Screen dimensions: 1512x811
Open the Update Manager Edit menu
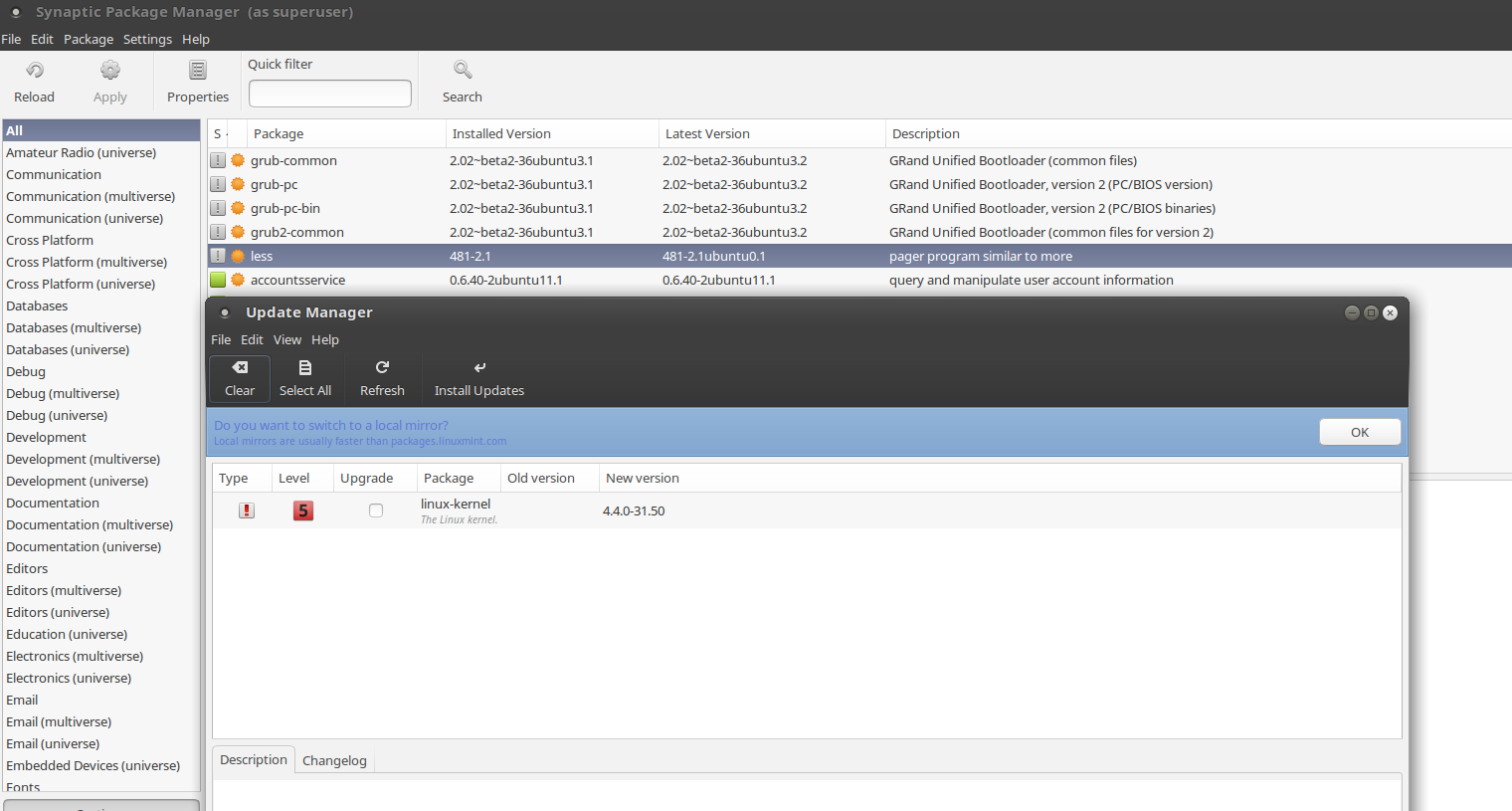click(x=252, y=339)
